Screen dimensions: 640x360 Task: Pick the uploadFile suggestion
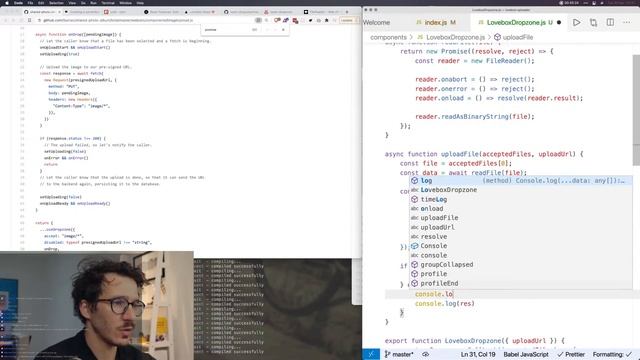point(521,218)
